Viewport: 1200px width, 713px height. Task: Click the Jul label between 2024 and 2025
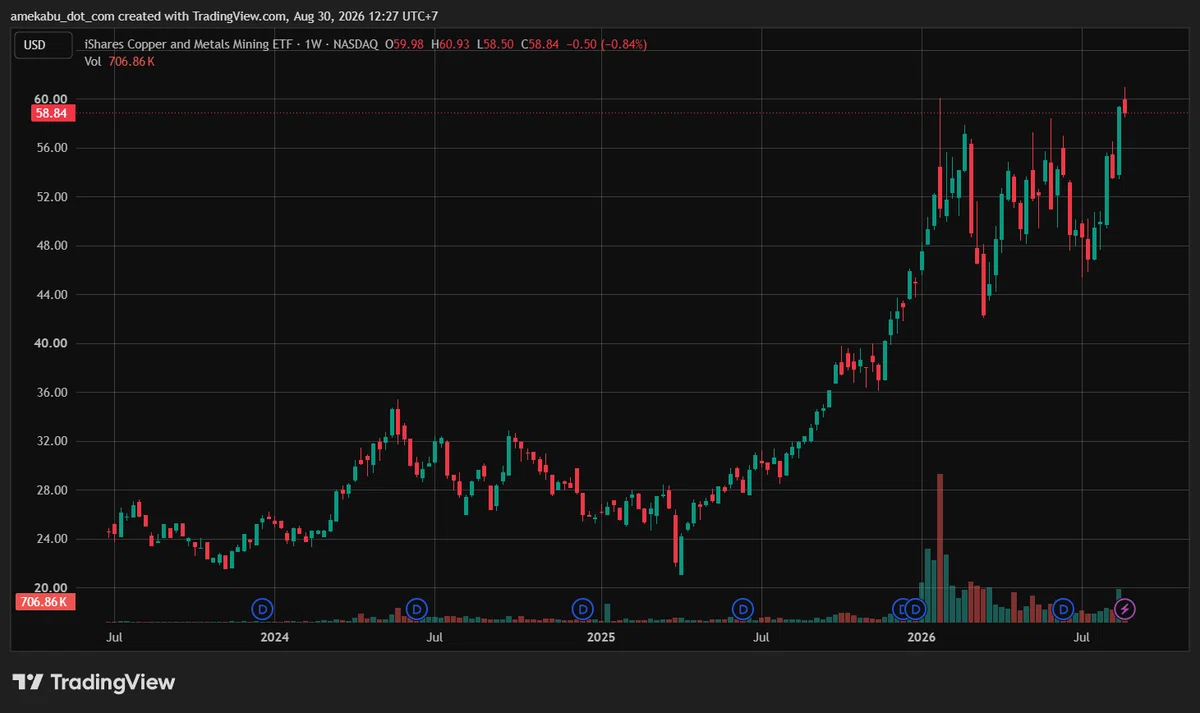(434, 636)
